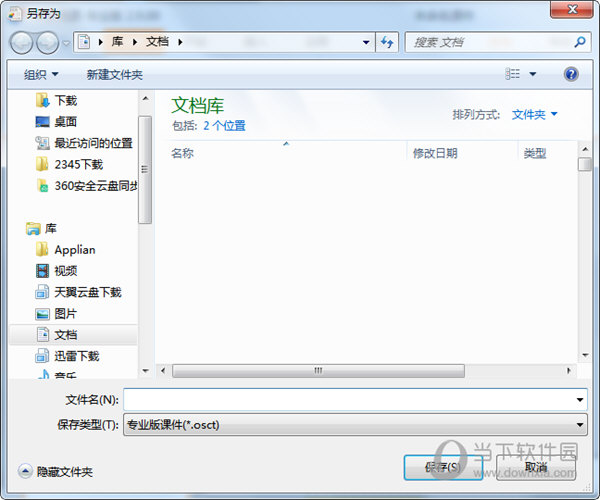Screen dimensions: 600x500
Task: Open the view options dropdown arrow
Action: click(x=533, y=74)
